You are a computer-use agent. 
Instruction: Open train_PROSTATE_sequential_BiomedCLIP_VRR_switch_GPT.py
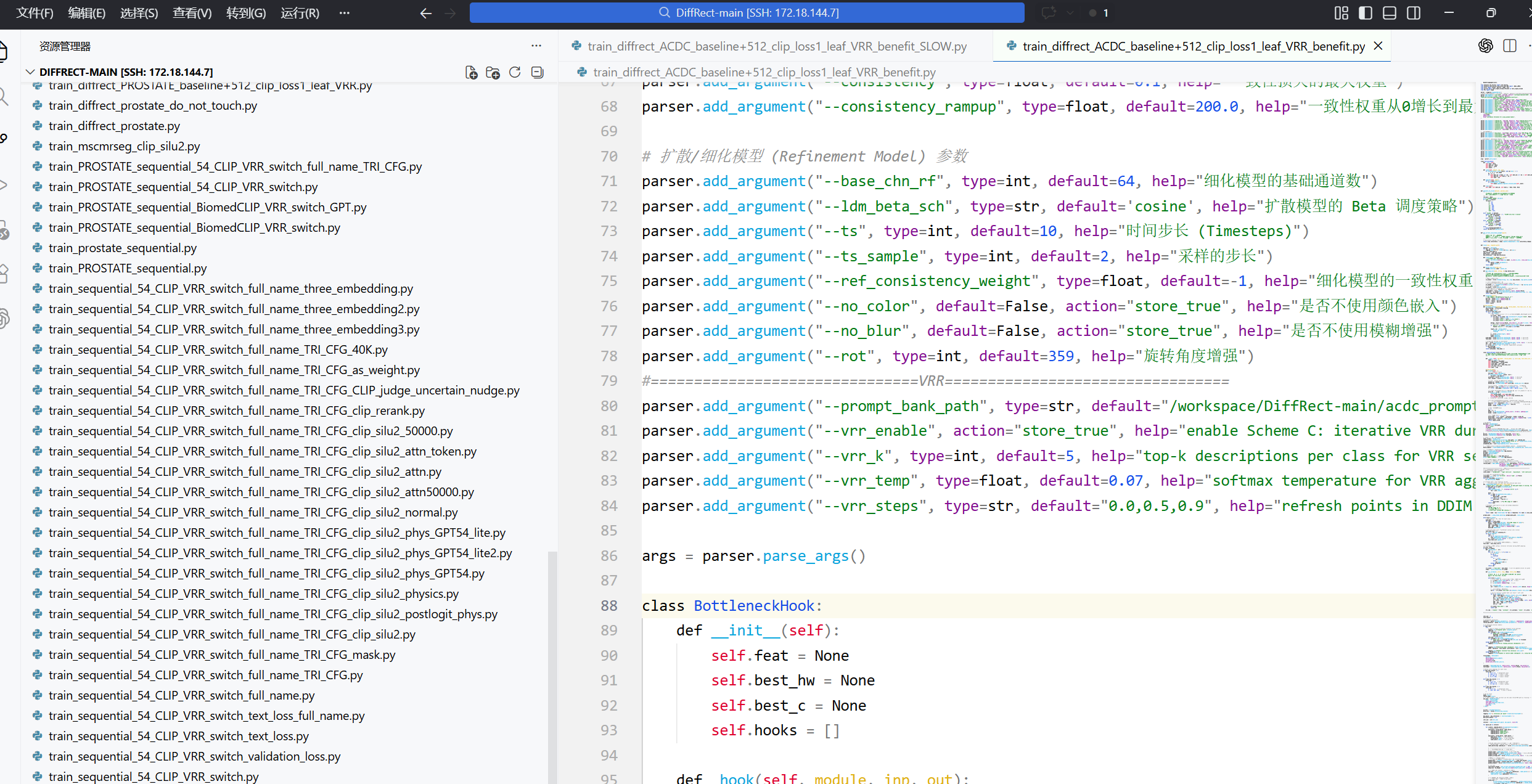click(x=207, y=207)
